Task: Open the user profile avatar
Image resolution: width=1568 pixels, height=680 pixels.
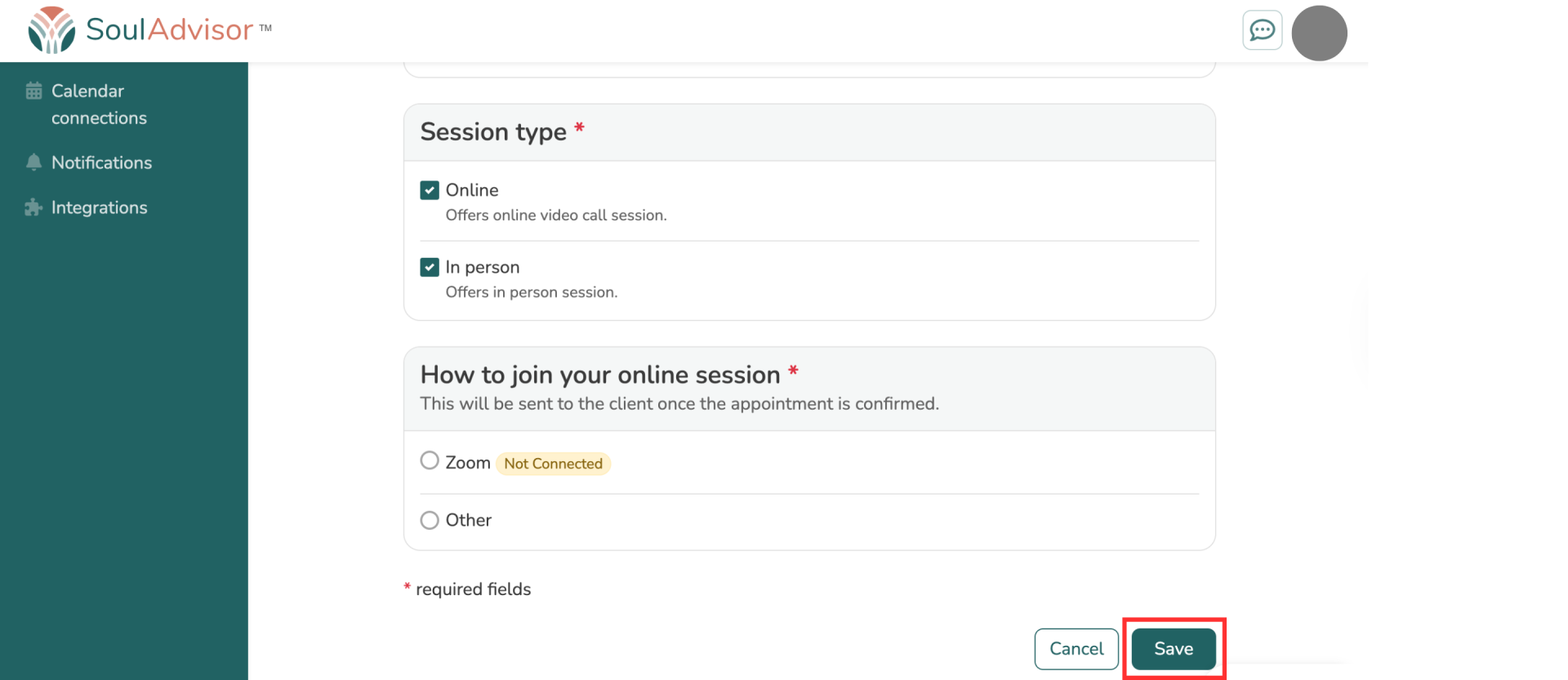Action: pos(1318,33)
